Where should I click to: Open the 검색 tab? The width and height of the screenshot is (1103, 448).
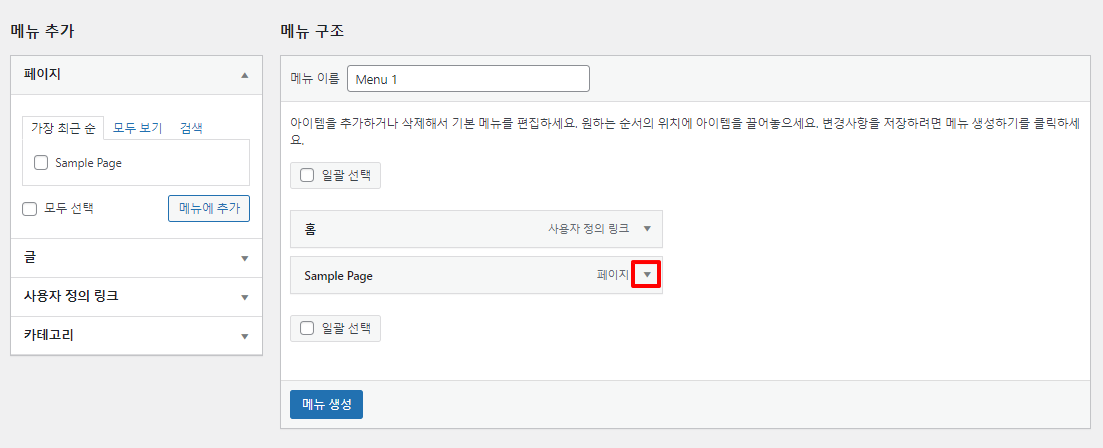click(191, 128)
